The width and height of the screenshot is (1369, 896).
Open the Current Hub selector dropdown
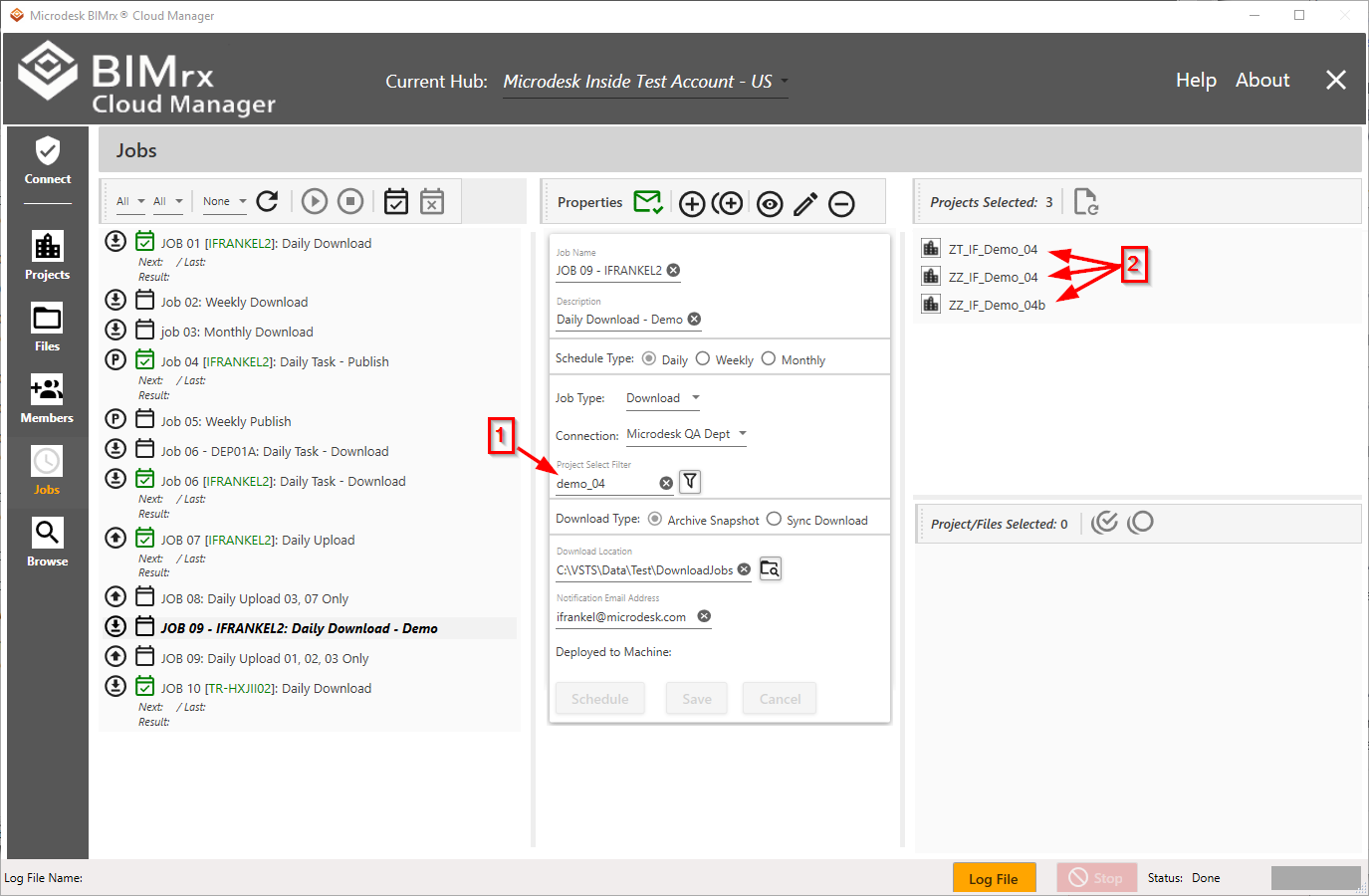pyautogui.click(x=645, y=82)
